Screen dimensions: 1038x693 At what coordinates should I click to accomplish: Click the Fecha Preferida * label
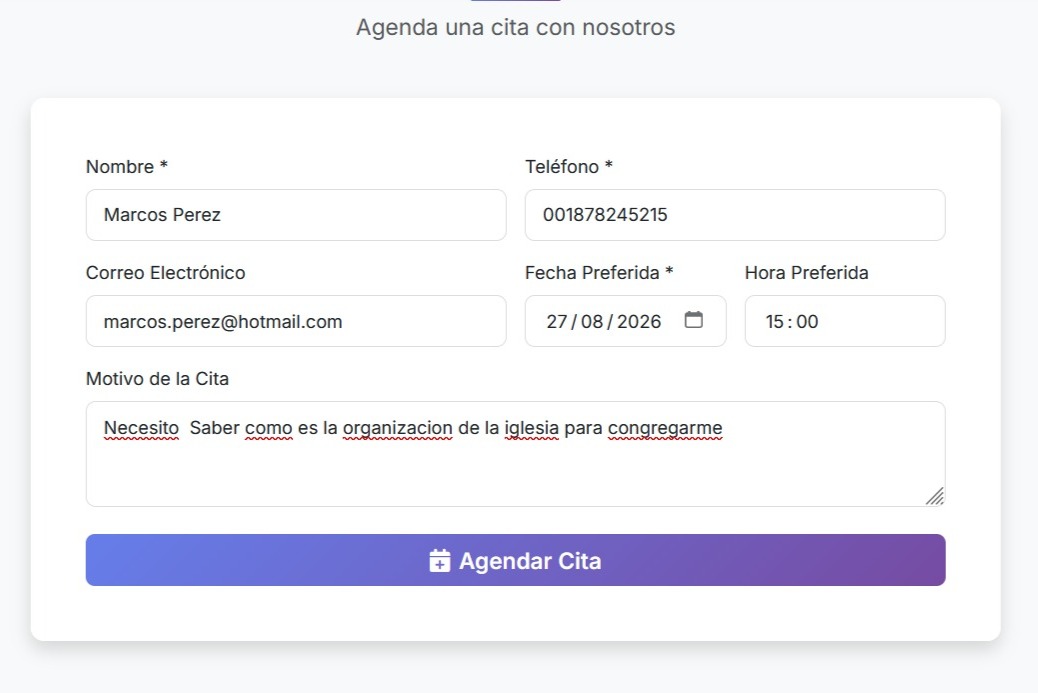click(x=599, y=273)
